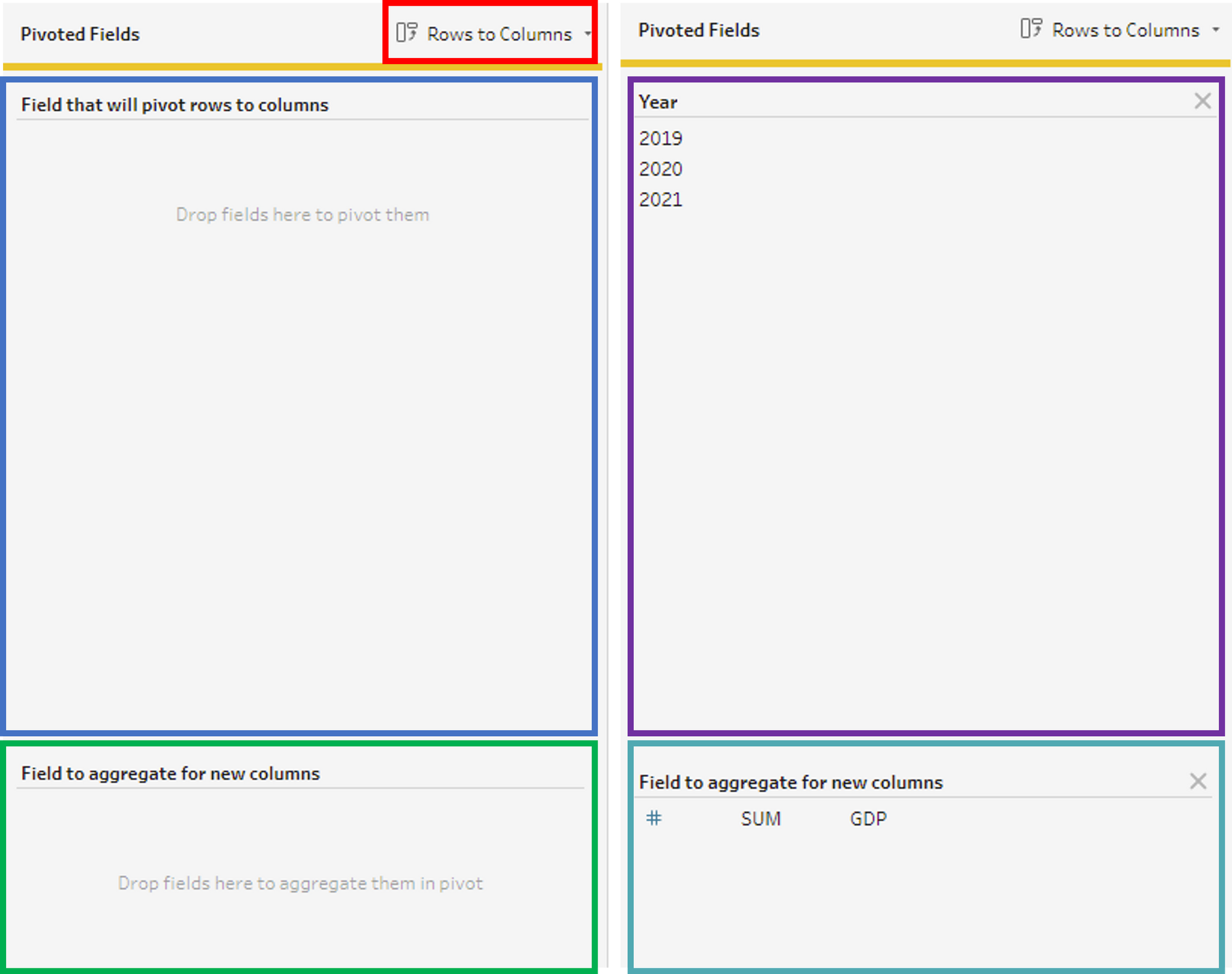Image resolution: width=1232 pixels, height=974 pixels.
Task: Click the number data type icon beside SUM
Action: tap(654, 818)
